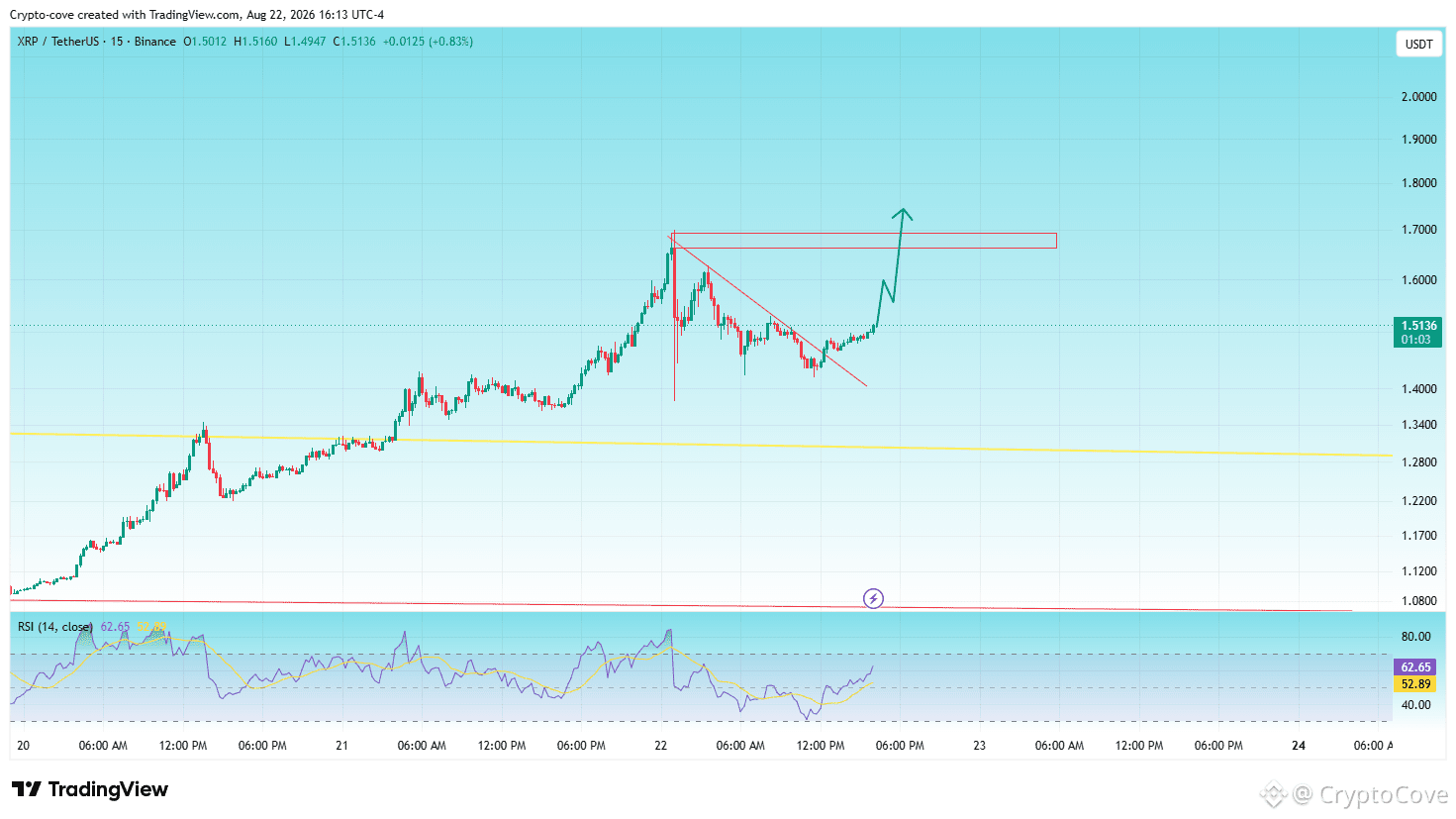This screenshot has width=1456, height=819.
Task: Click the purple 62.65 RSI axis tag
Action: (1416, 667)
